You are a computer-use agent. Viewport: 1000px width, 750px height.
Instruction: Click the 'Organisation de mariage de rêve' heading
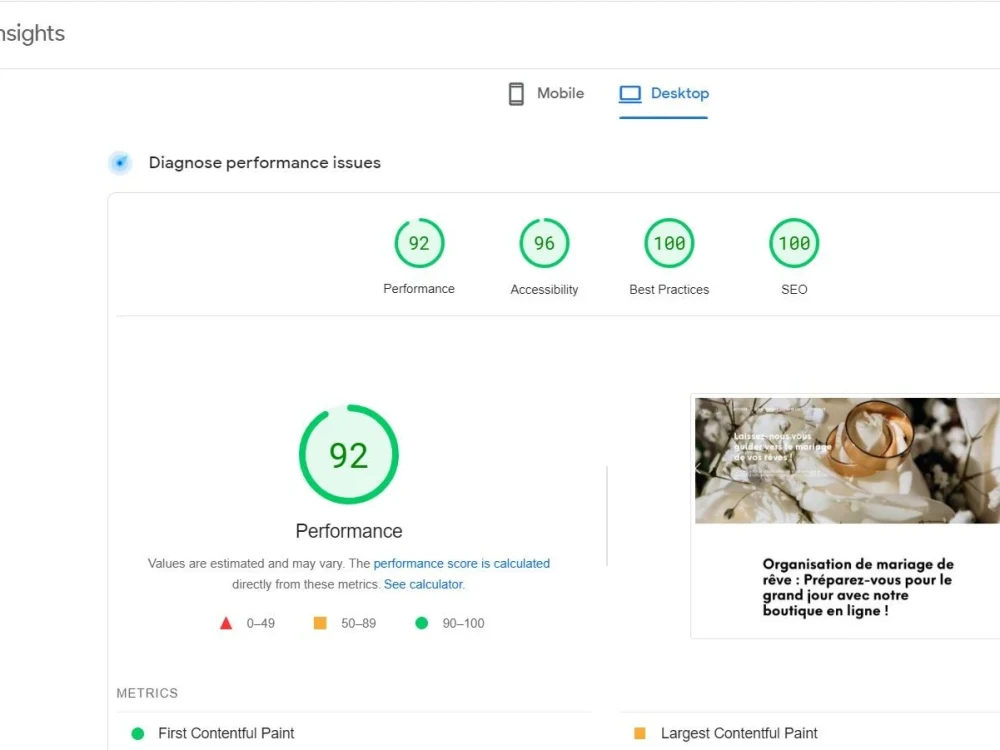click(858, 587)
